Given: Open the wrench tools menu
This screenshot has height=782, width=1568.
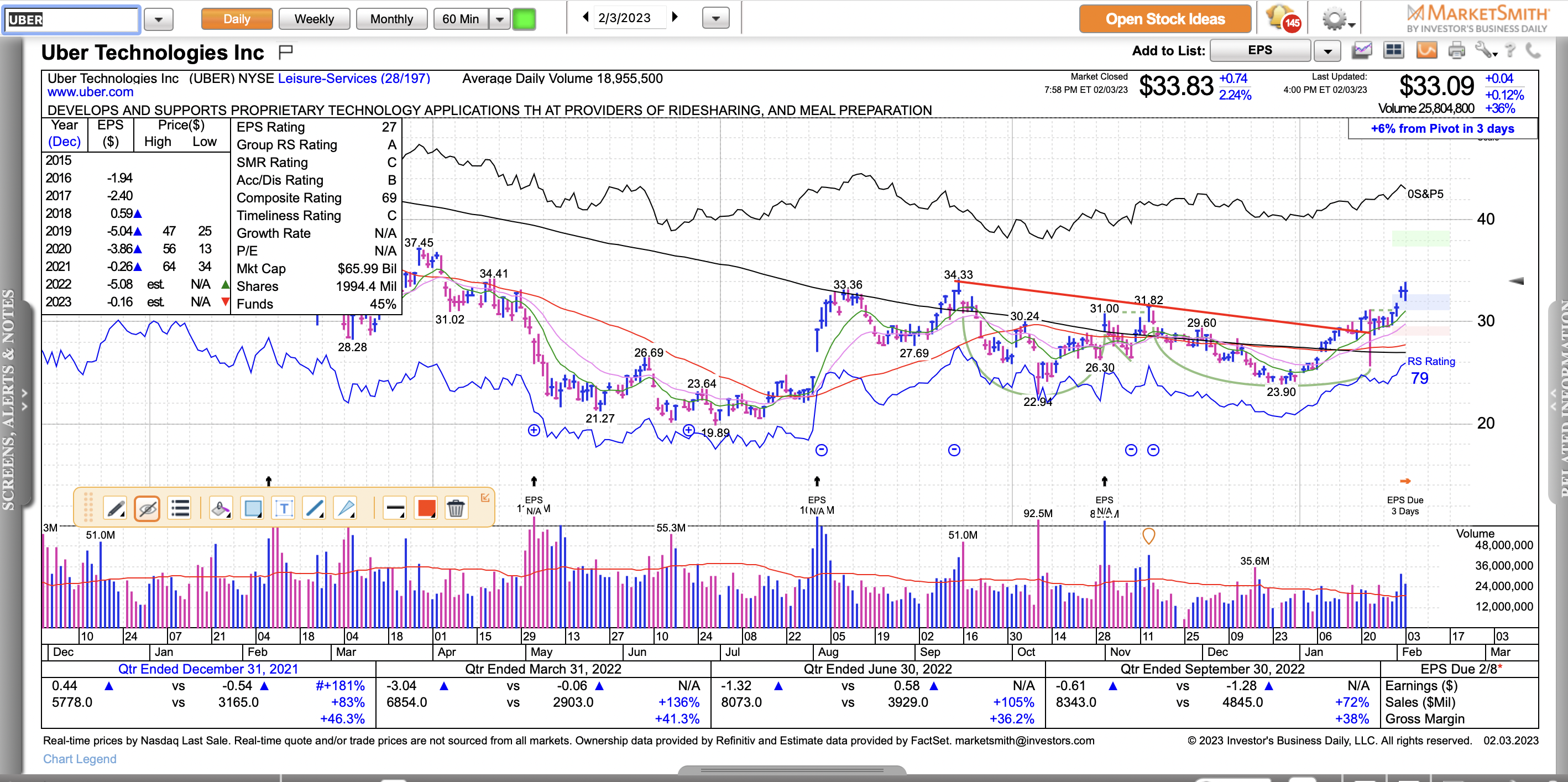Looking at the screenshot, I should [1485, 50].
